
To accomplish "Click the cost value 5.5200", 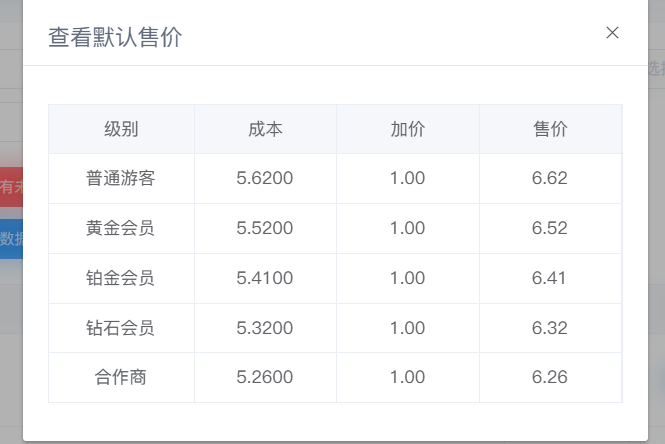I will (265, 229).
